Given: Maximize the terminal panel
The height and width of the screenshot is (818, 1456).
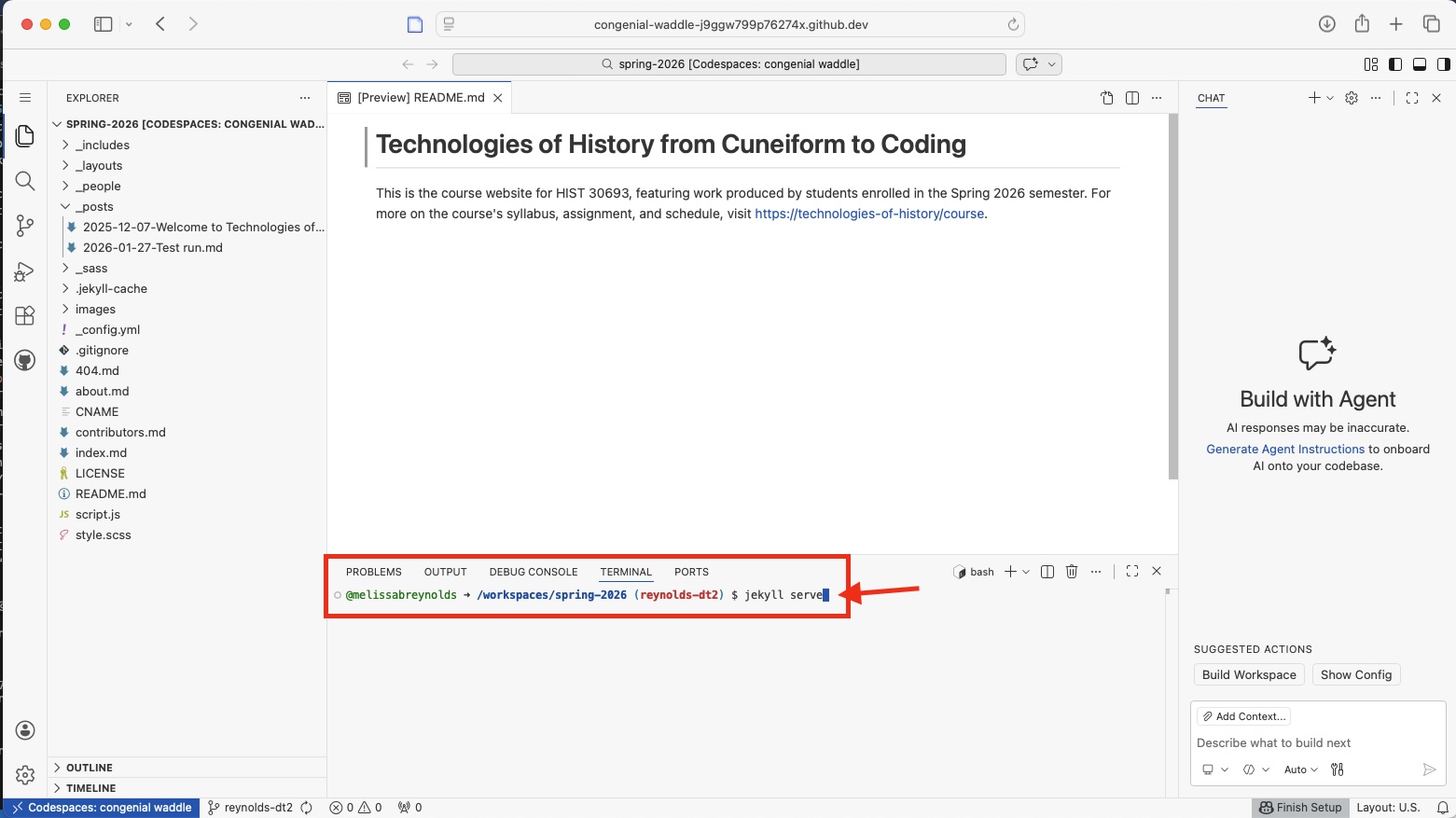Looking at the screenshot, I should (x=1131, y=571).
